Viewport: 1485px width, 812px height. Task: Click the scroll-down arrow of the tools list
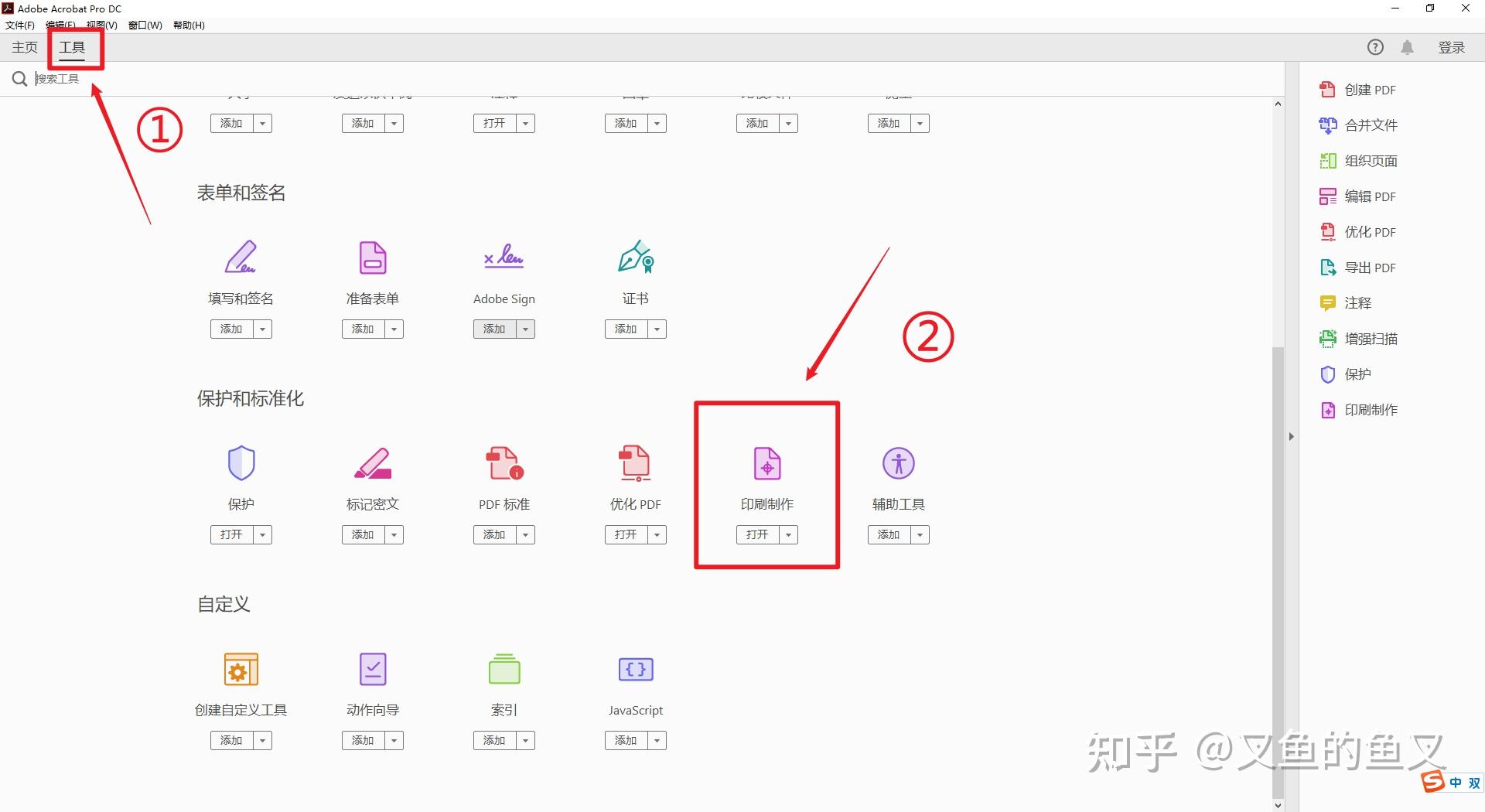[x=1278, y=805]
